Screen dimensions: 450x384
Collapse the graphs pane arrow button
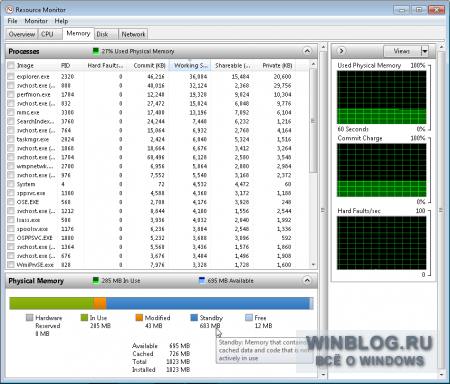pos(341,51)
